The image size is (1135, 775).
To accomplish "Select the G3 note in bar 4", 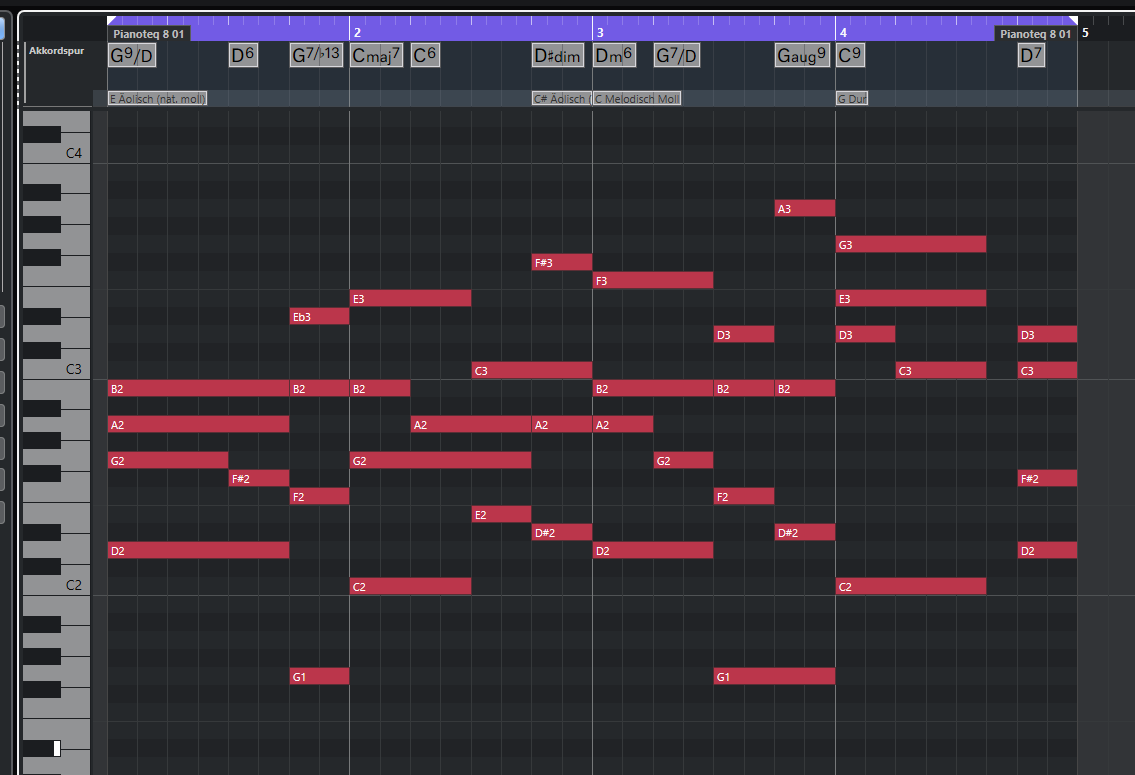I will [x=910, y=244].
